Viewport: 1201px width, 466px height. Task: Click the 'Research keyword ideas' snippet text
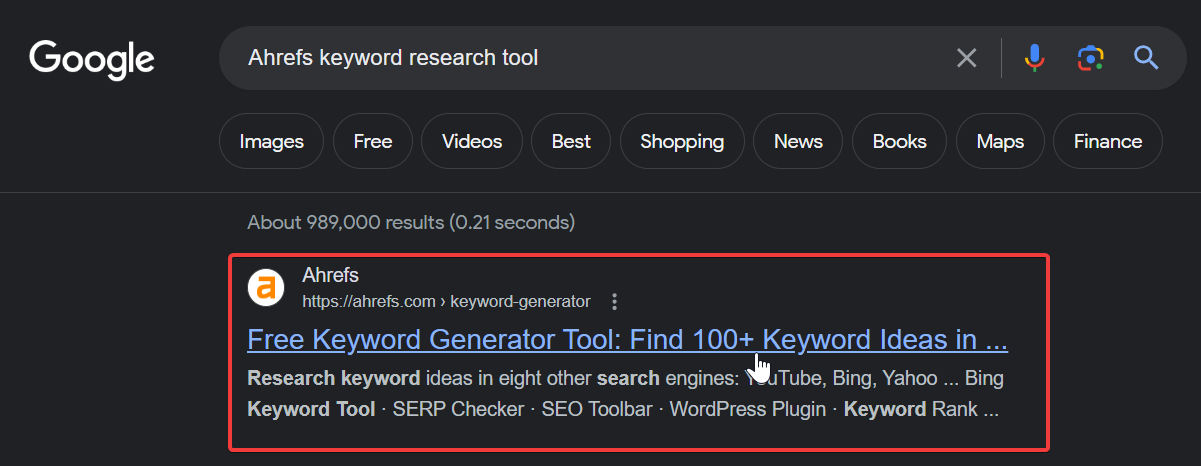tap(625, 379)
